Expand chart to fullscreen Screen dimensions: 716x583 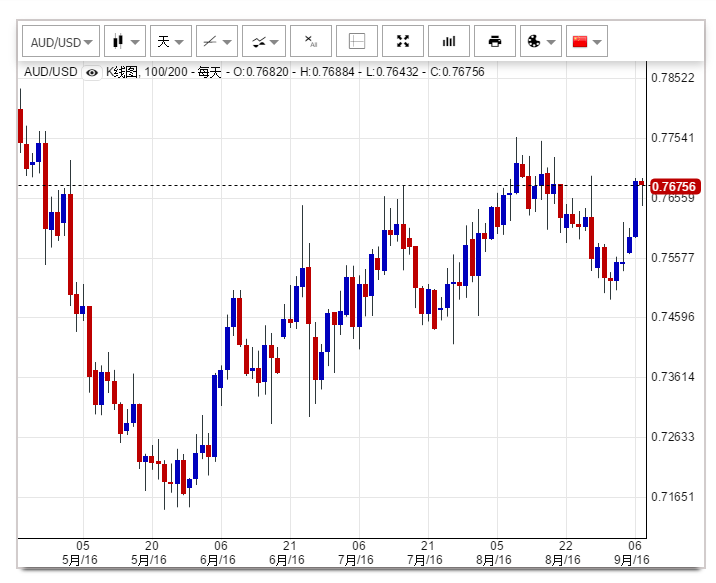403,42
